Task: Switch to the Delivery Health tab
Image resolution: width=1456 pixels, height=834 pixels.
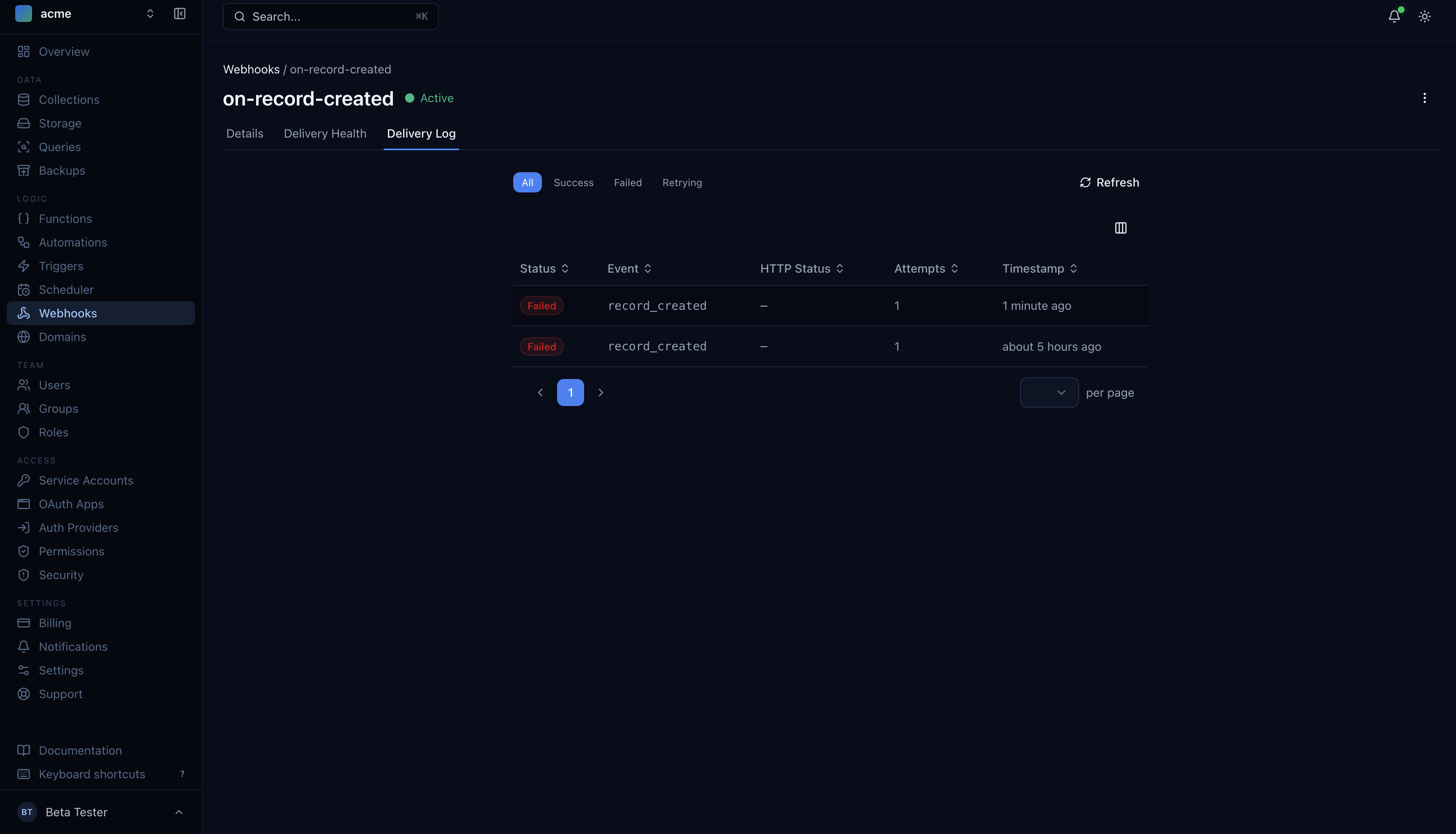Action: click(x=325, y=133)
